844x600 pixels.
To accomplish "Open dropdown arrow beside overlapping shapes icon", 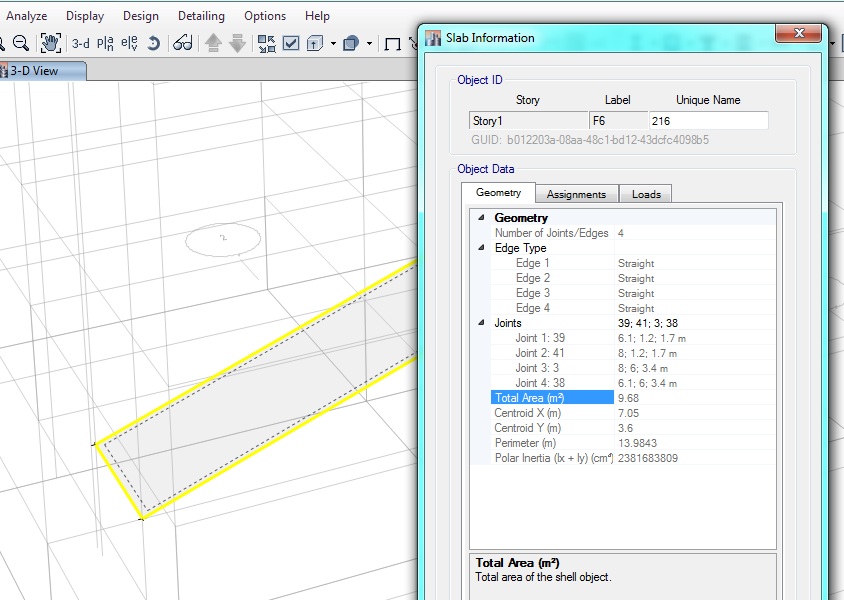I will pyautogui.click(x=369, y=43).
